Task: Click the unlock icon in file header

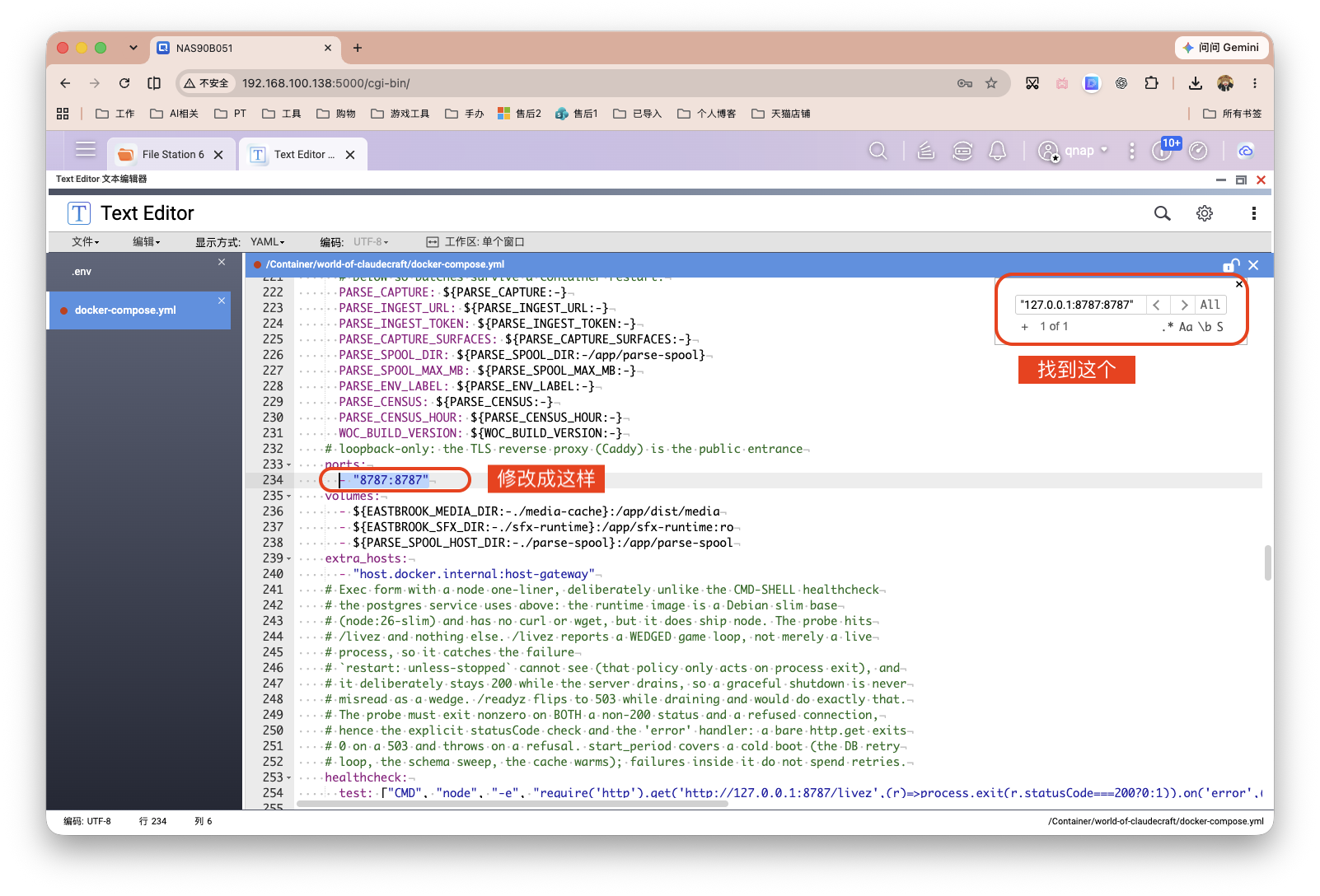Action: (1231, 265)
